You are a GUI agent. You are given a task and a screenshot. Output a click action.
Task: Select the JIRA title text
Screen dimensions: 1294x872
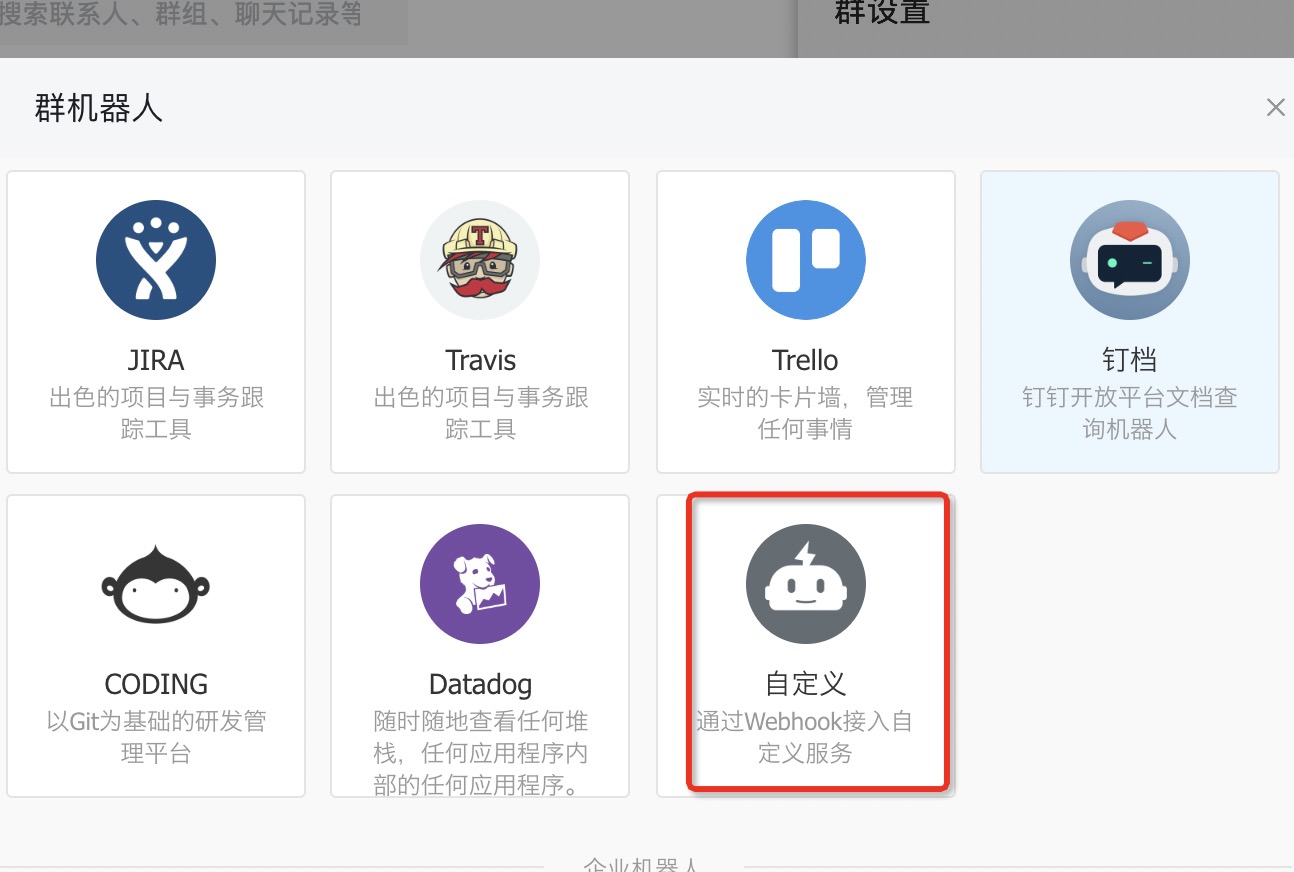(156, 360)
